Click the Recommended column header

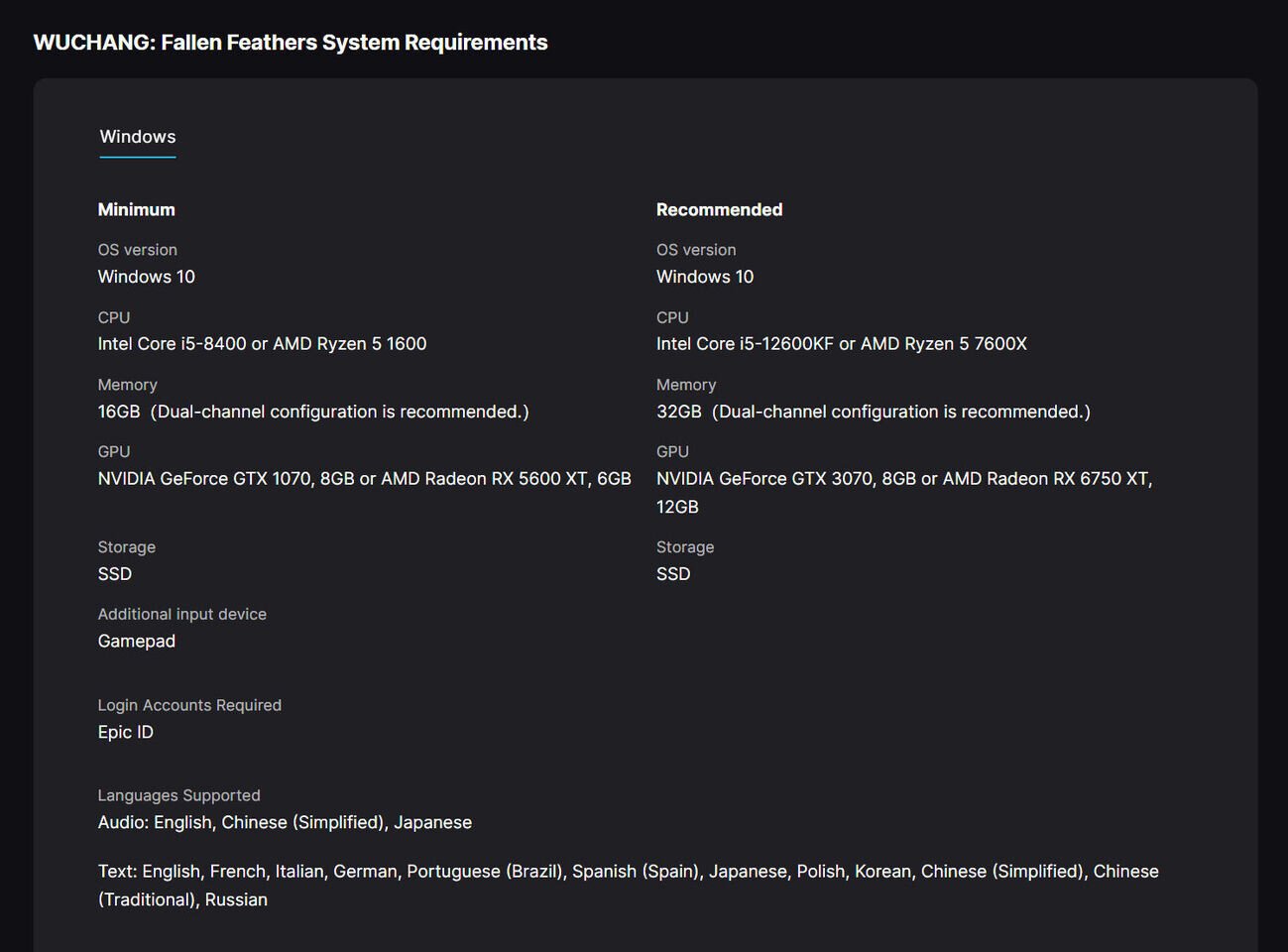(720, 209)
